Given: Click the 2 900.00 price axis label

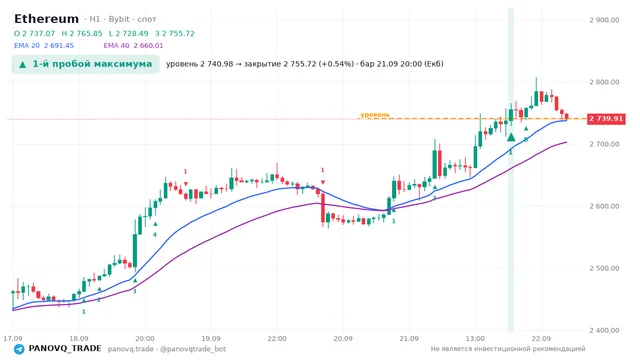Looking at the screenshot, I should (x=604, y=20).
